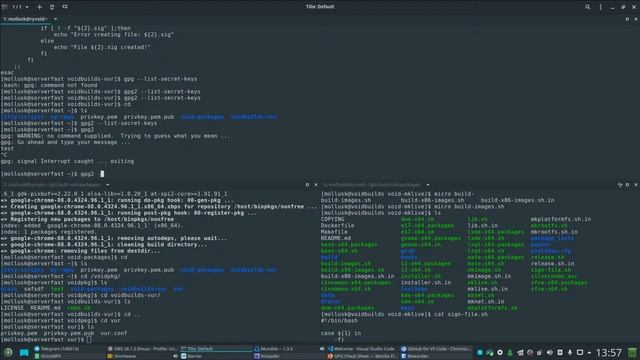
Task: Close the bottom-right terminal pane
Action: point(636,185)
